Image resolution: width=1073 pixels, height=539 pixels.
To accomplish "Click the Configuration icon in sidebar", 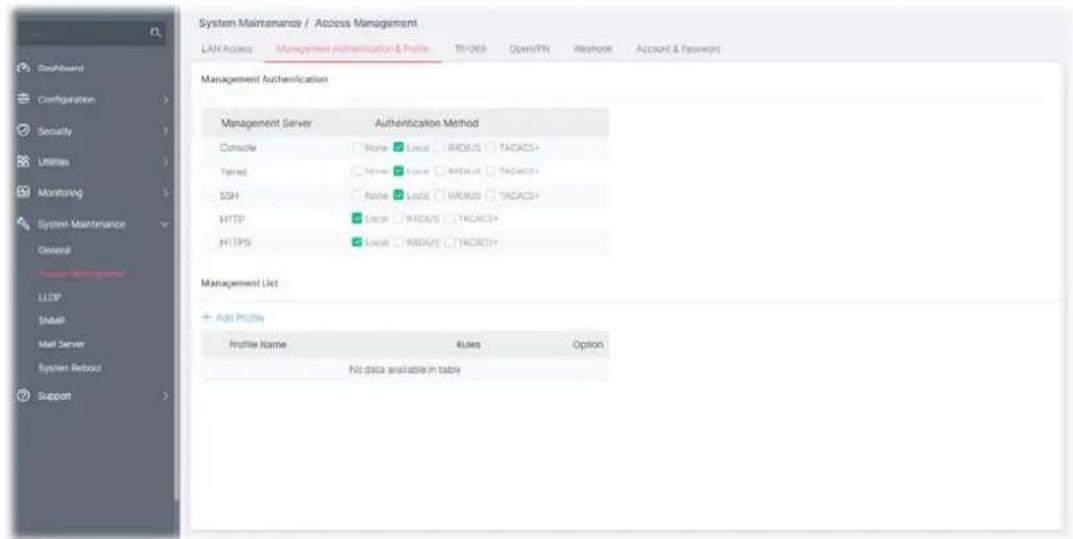I will coord(21,100).
